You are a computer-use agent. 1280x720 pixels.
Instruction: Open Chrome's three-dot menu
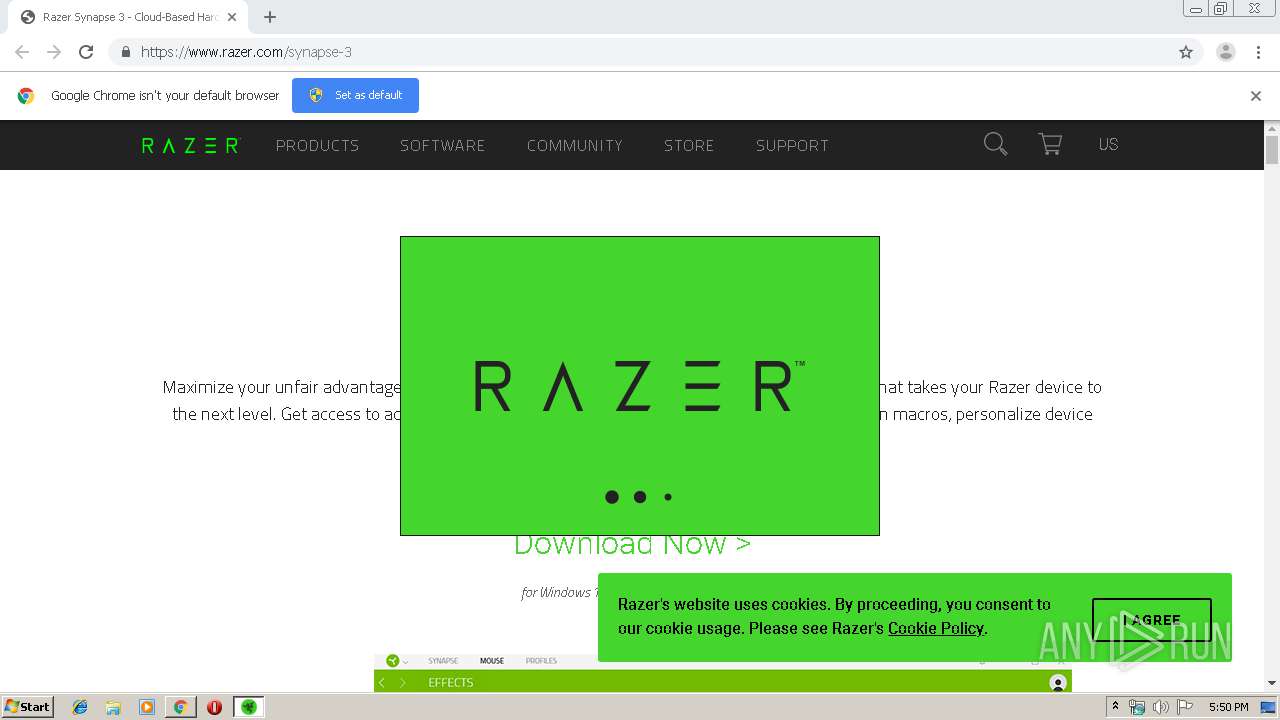(1258, 52)
